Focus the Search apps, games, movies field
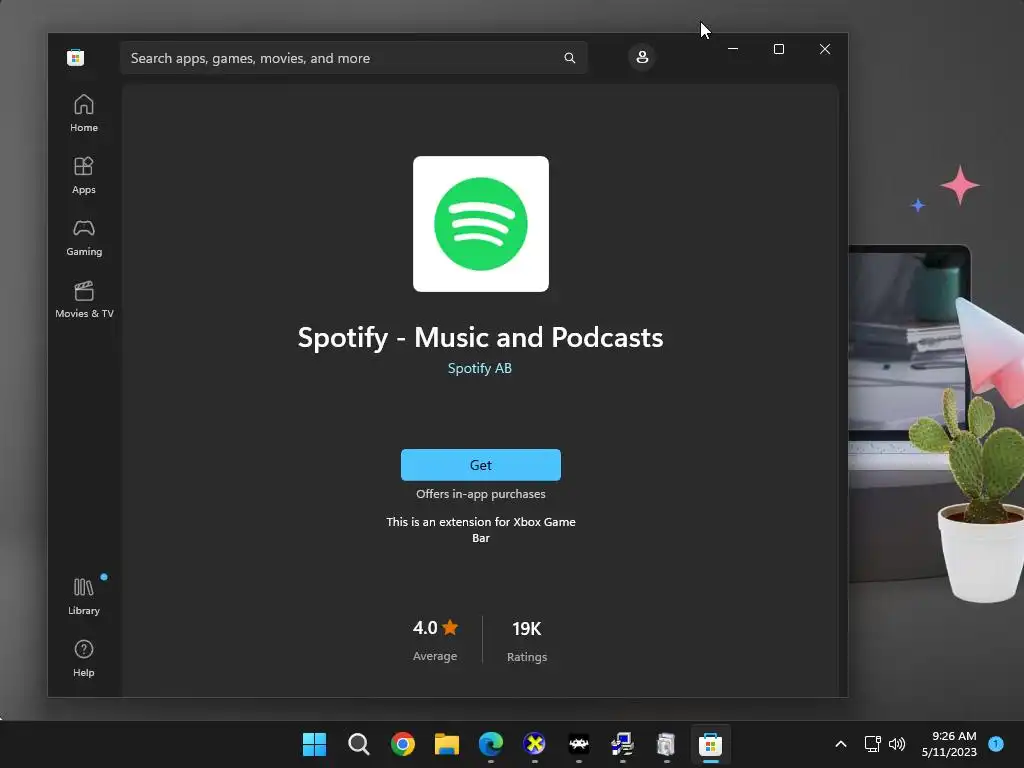This screenshot has width=1024, height=768. (x=353, y=58)
